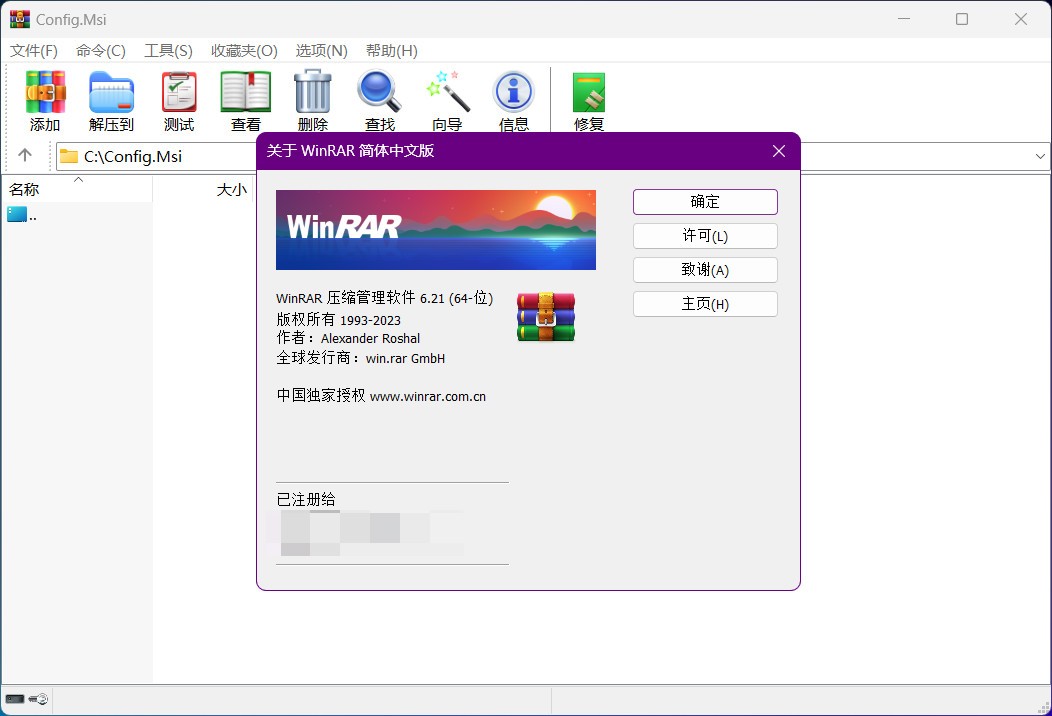Minimize the Config.Msi WinRAR window
The height and width of the screenshot is (716, 1052).
point(904,19)
